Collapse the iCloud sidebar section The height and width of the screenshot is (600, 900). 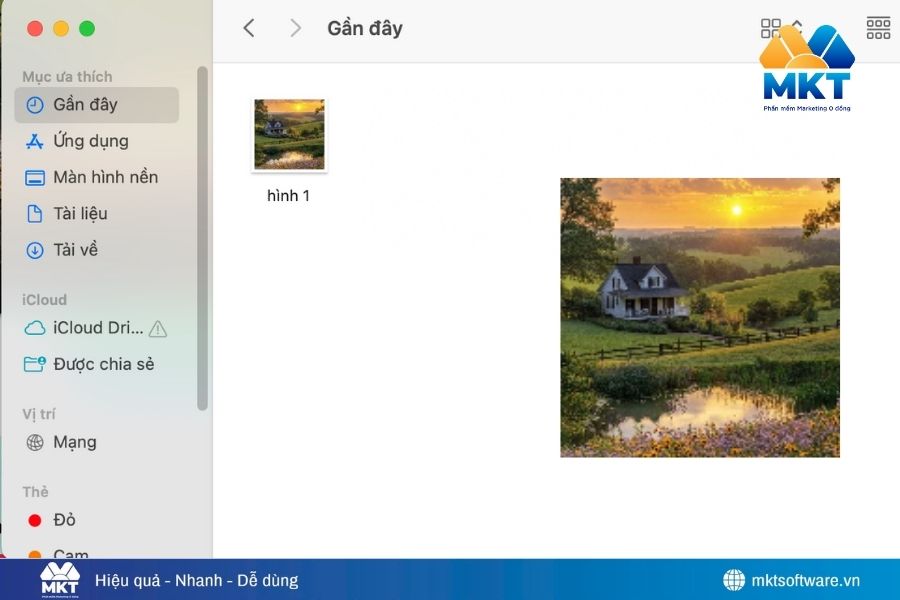[x=46, y=299]
